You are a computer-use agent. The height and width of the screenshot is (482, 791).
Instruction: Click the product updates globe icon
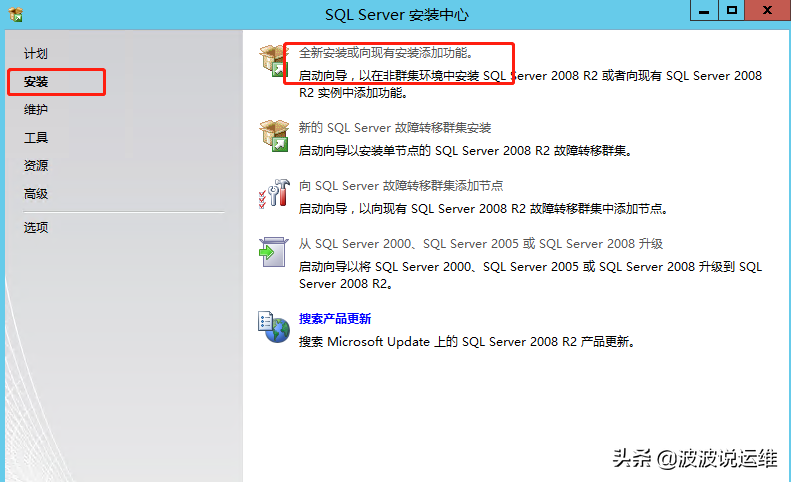point(274,327)
